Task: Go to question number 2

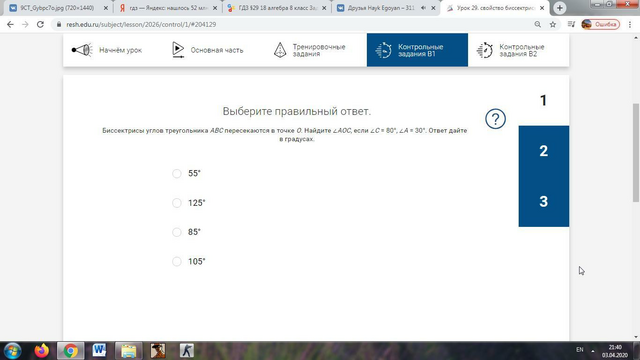Action: pyautogui.click(x=544, y=151)
